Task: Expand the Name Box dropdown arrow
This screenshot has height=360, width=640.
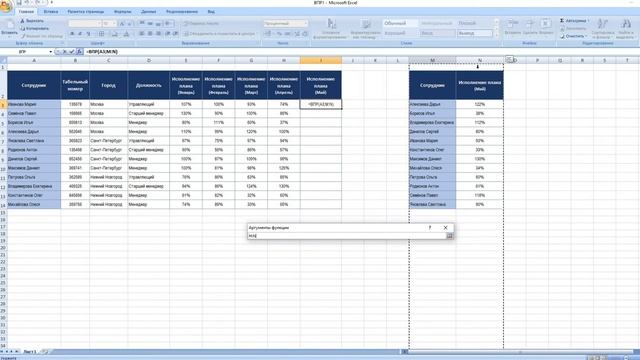Action: tap(51, 52)
